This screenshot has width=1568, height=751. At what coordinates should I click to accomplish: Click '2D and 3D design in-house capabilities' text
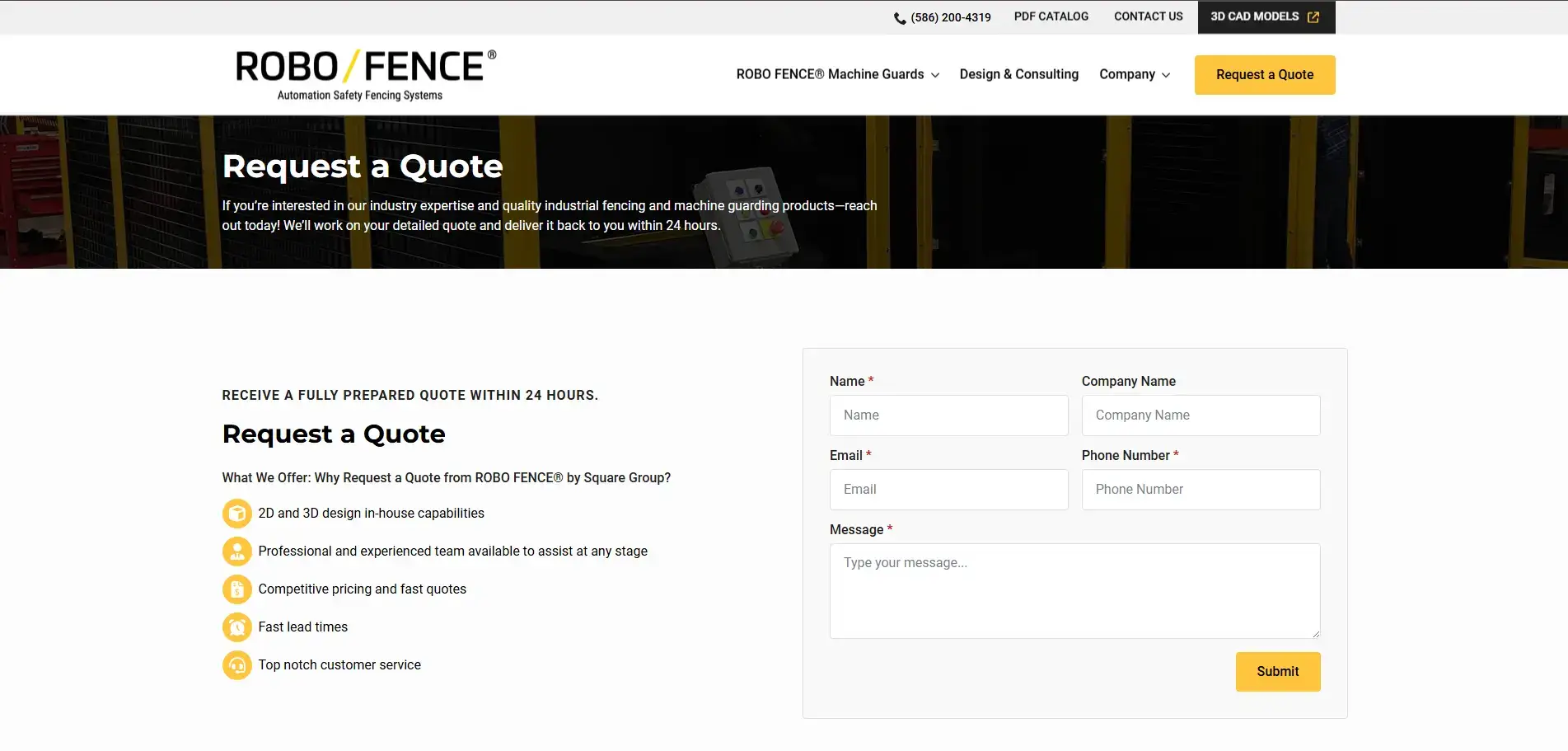click(x=372, y=514)
